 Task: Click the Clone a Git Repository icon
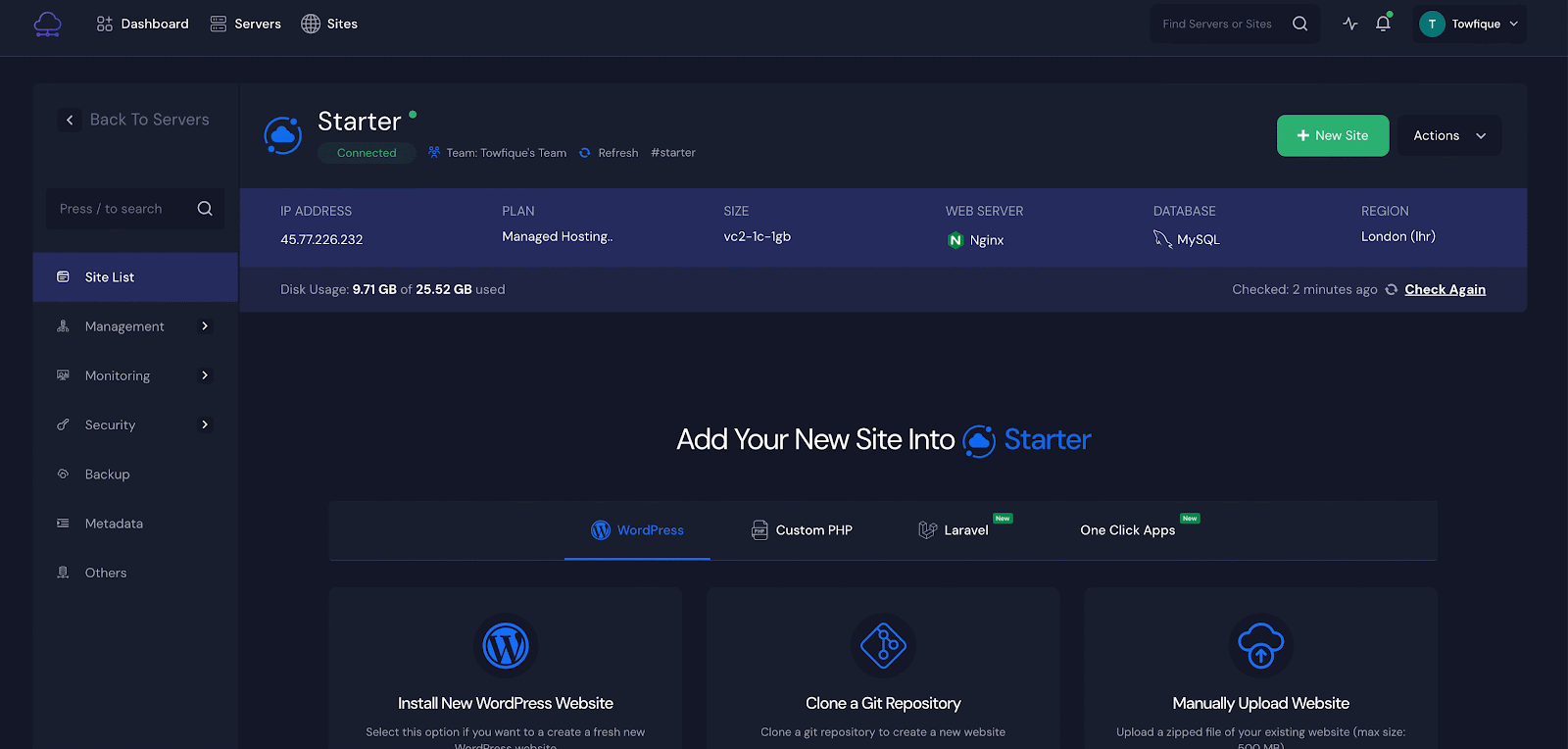click(883, 646)
